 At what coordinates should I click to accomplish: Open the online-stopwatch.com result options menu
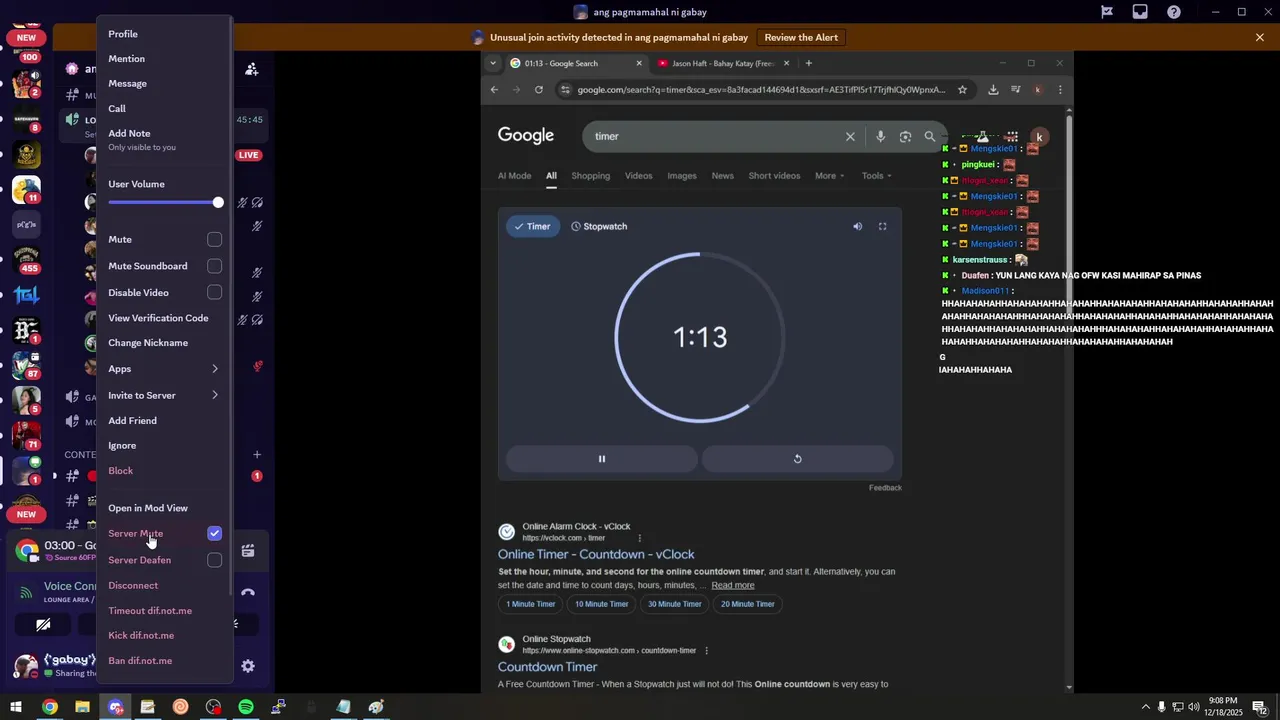click(706, 651)
